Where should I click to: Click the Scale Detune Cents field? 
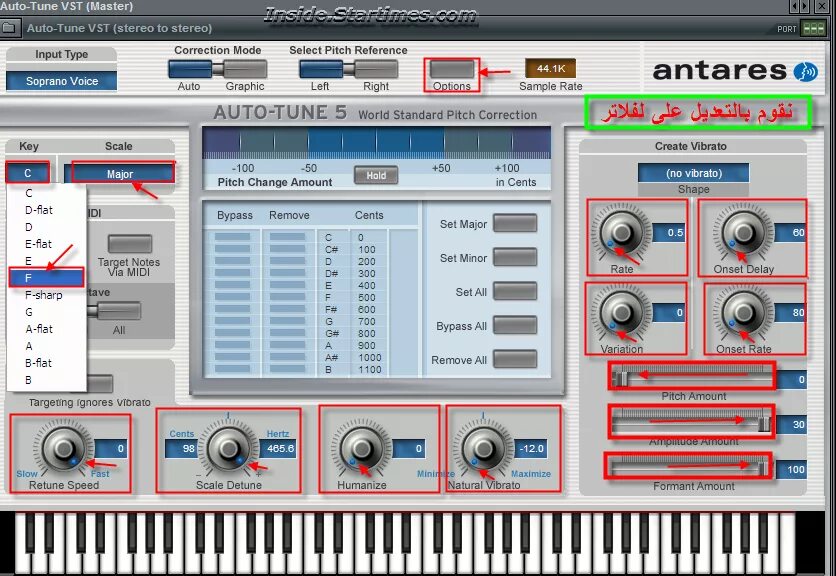click(x=182, y=449)
